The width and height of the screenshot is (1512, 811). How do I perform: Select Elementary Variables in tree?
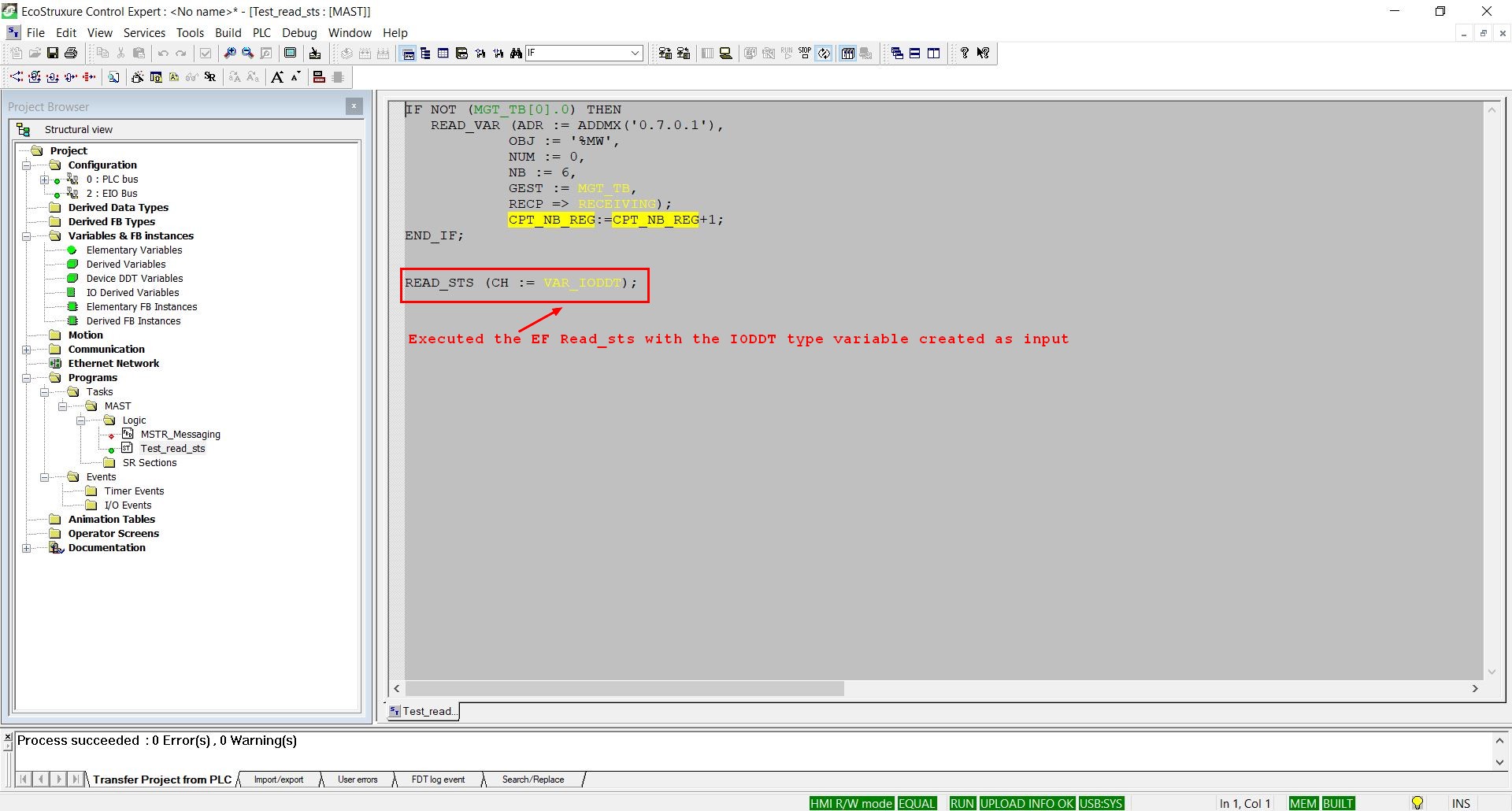coord(134,250)
